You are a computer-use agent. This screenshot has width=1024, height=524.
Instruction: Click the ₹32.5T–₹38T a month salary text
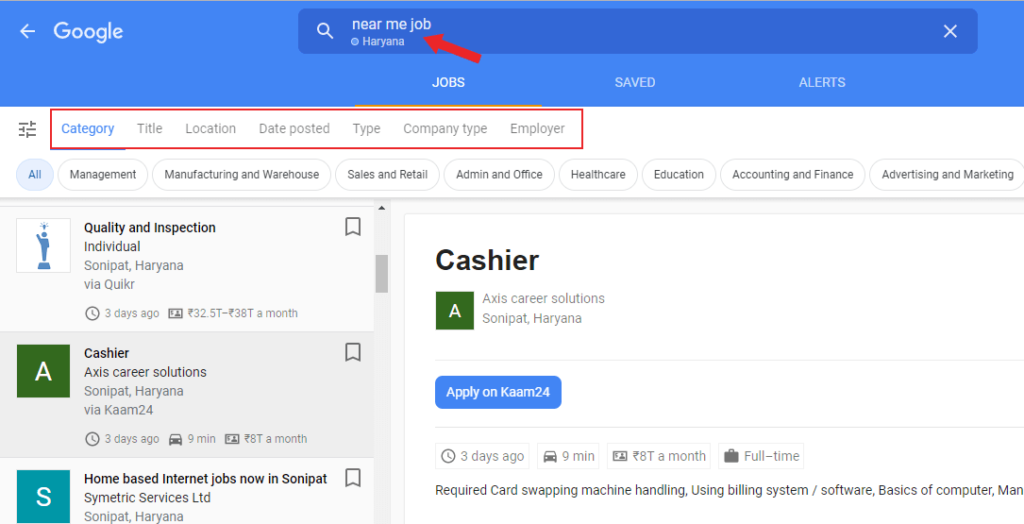click(242, 313)
